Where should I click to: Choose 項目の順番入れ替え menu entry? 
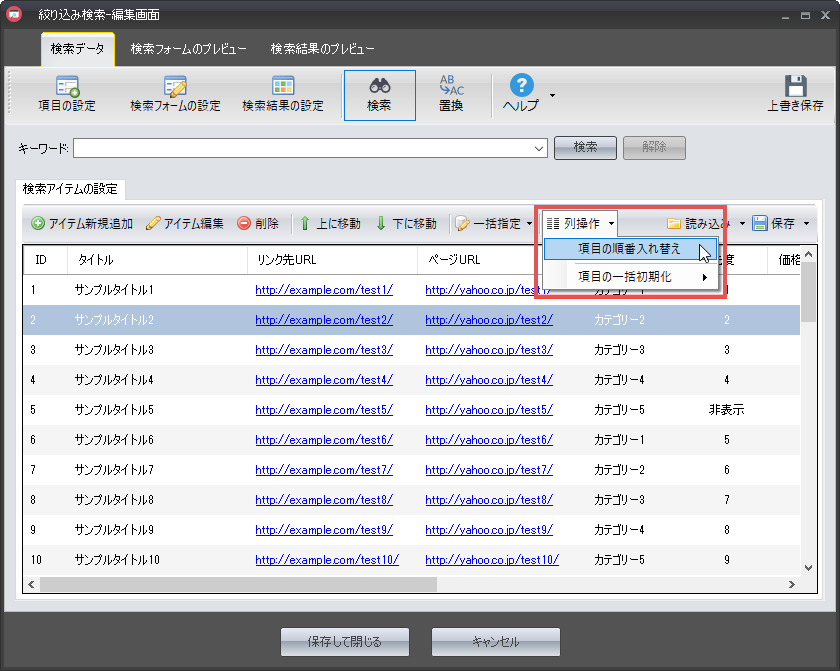tap(630, 249)
